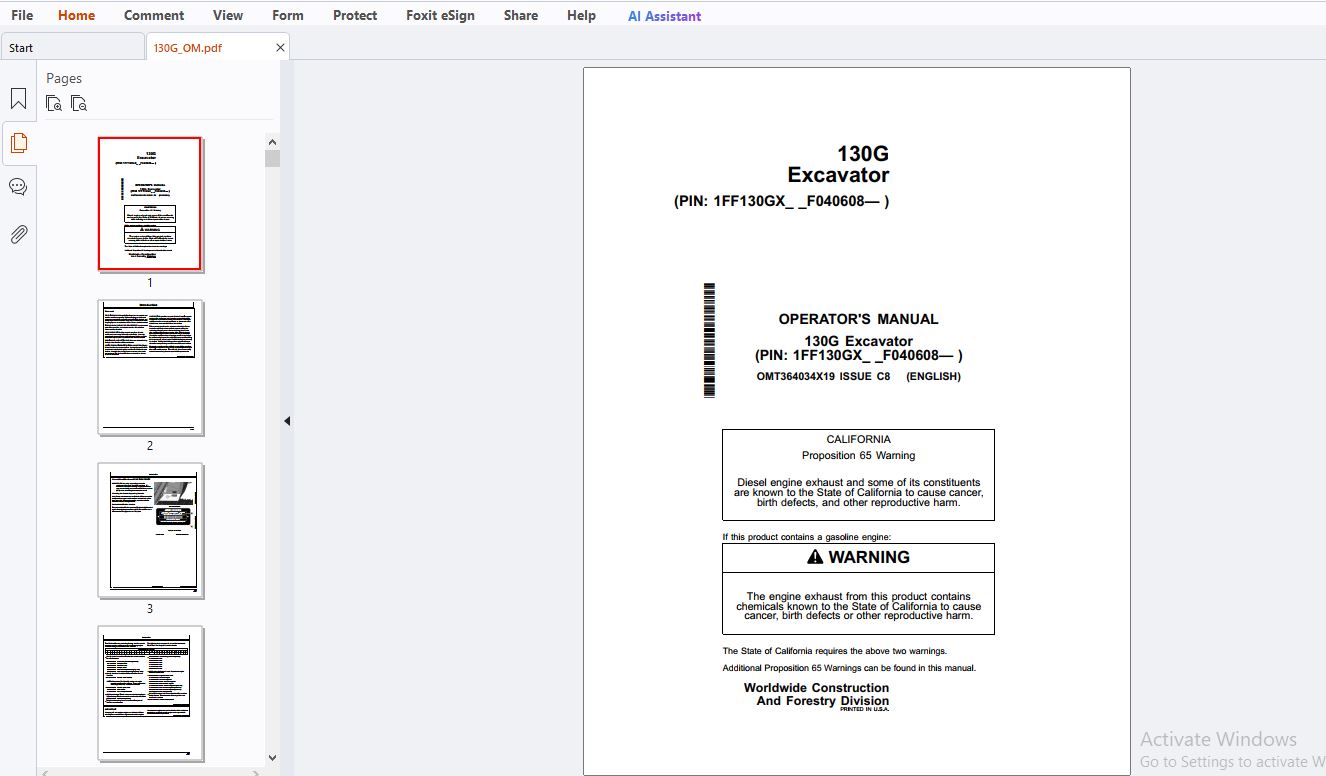This screenshot has width=1326, height=776.
Task: Click the WARNING heading in the box
Action: (858, 557)
